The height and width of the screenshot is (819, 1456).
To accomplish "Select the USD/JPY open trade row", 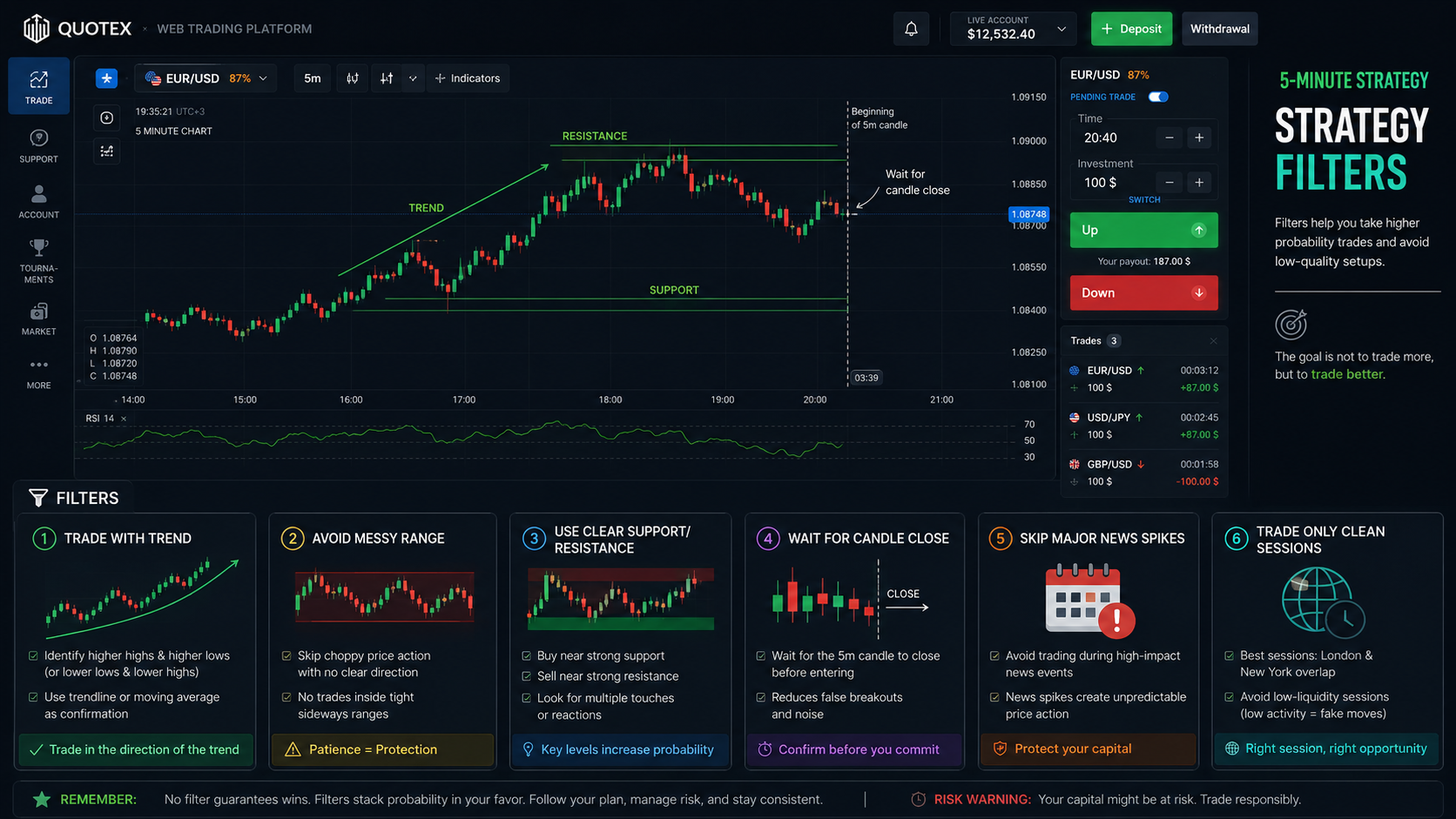I will coord(1143,426).
